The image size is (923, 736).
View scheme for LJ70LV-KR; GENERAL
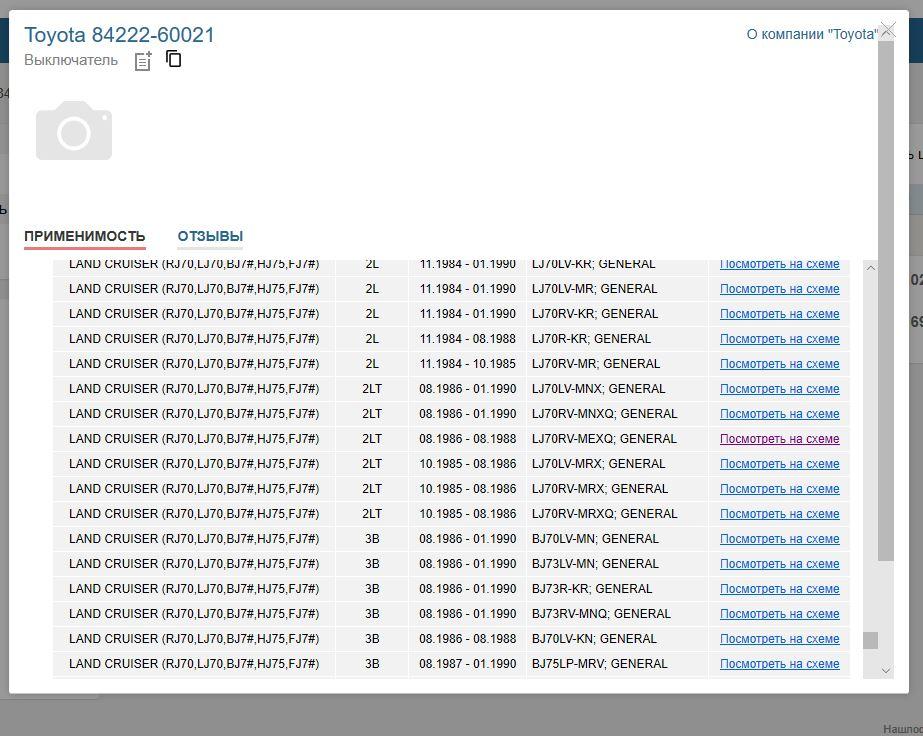(779, 264)
